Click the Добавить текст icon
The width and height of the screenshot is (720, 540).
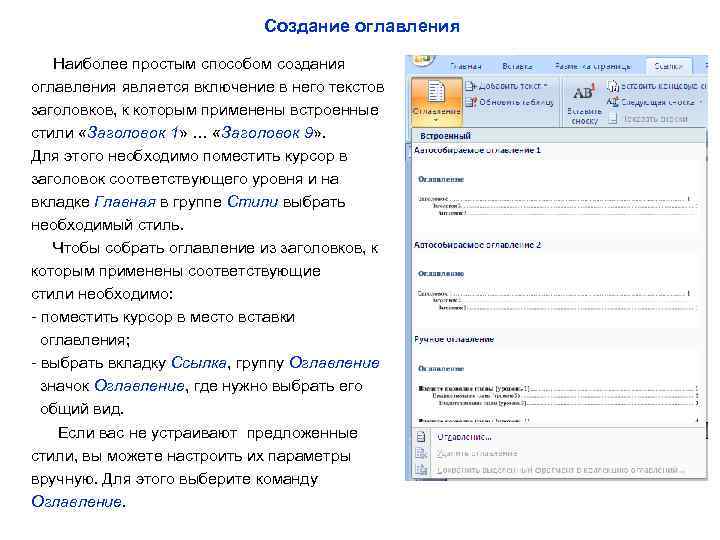point(470,86)
